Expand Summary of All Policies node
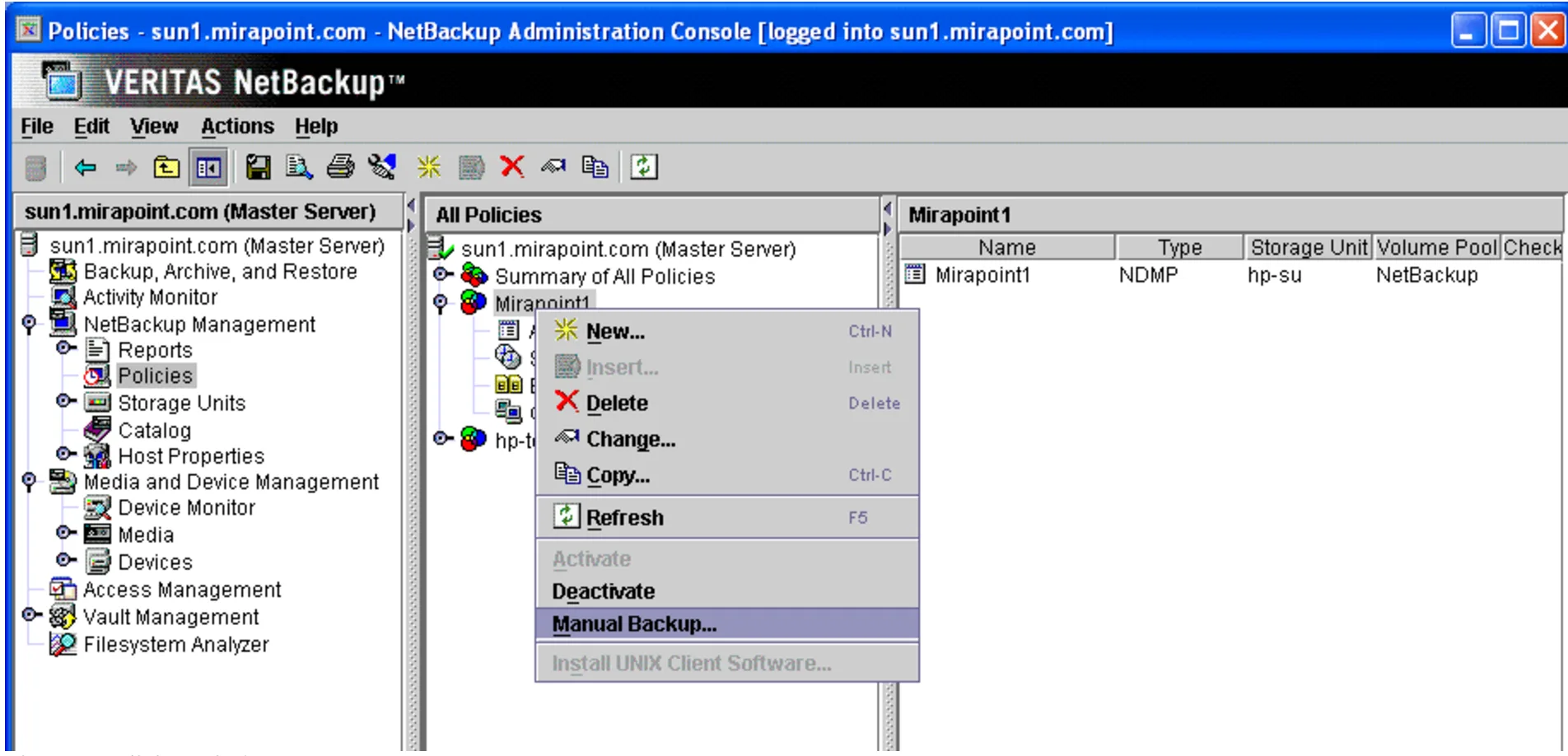 443,274
